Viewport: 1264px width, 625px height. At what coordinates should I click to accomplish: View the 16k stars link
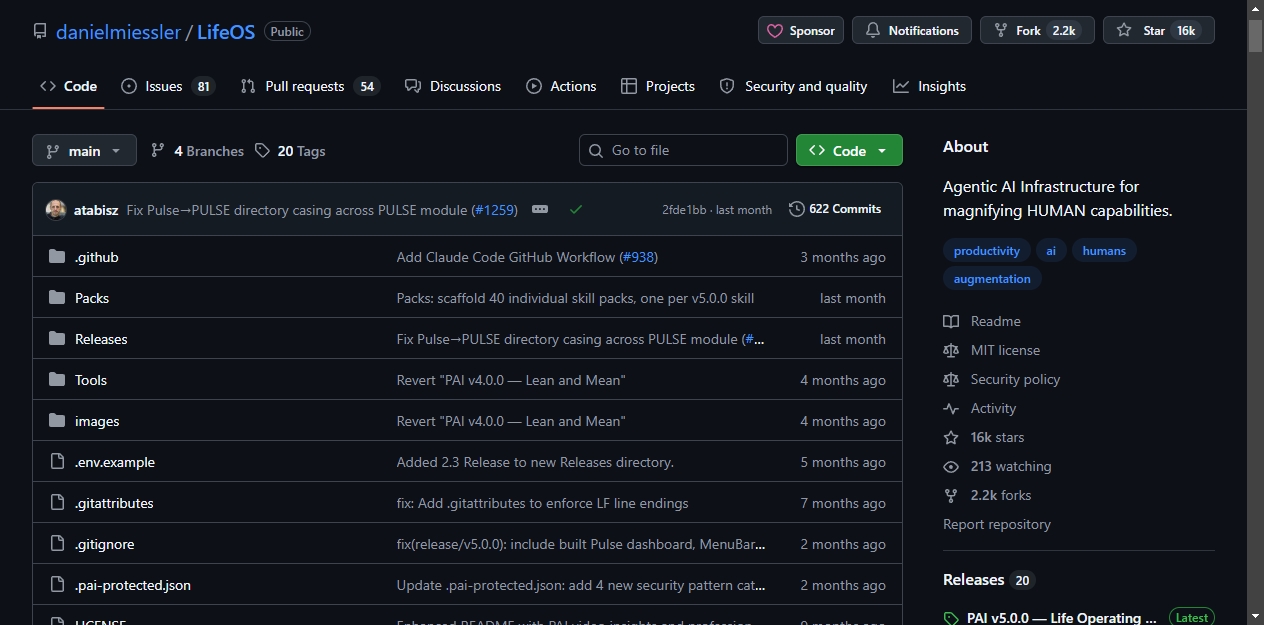984,437
